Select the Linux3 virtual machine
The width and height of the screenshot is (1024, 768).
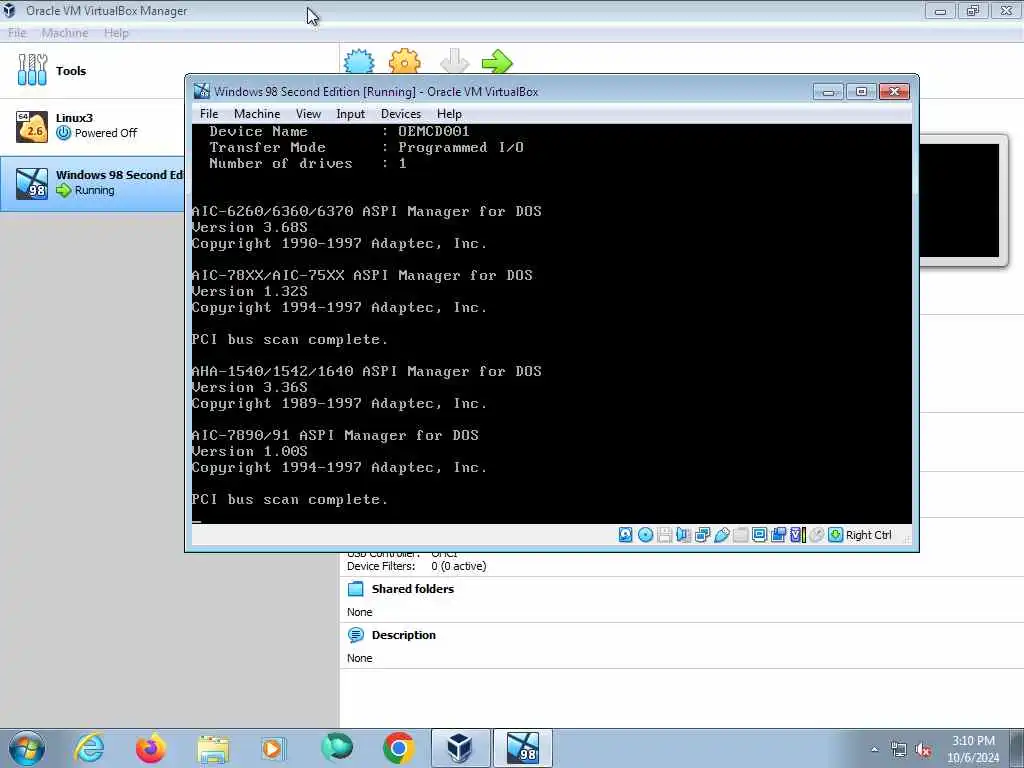tap(91, 126)
